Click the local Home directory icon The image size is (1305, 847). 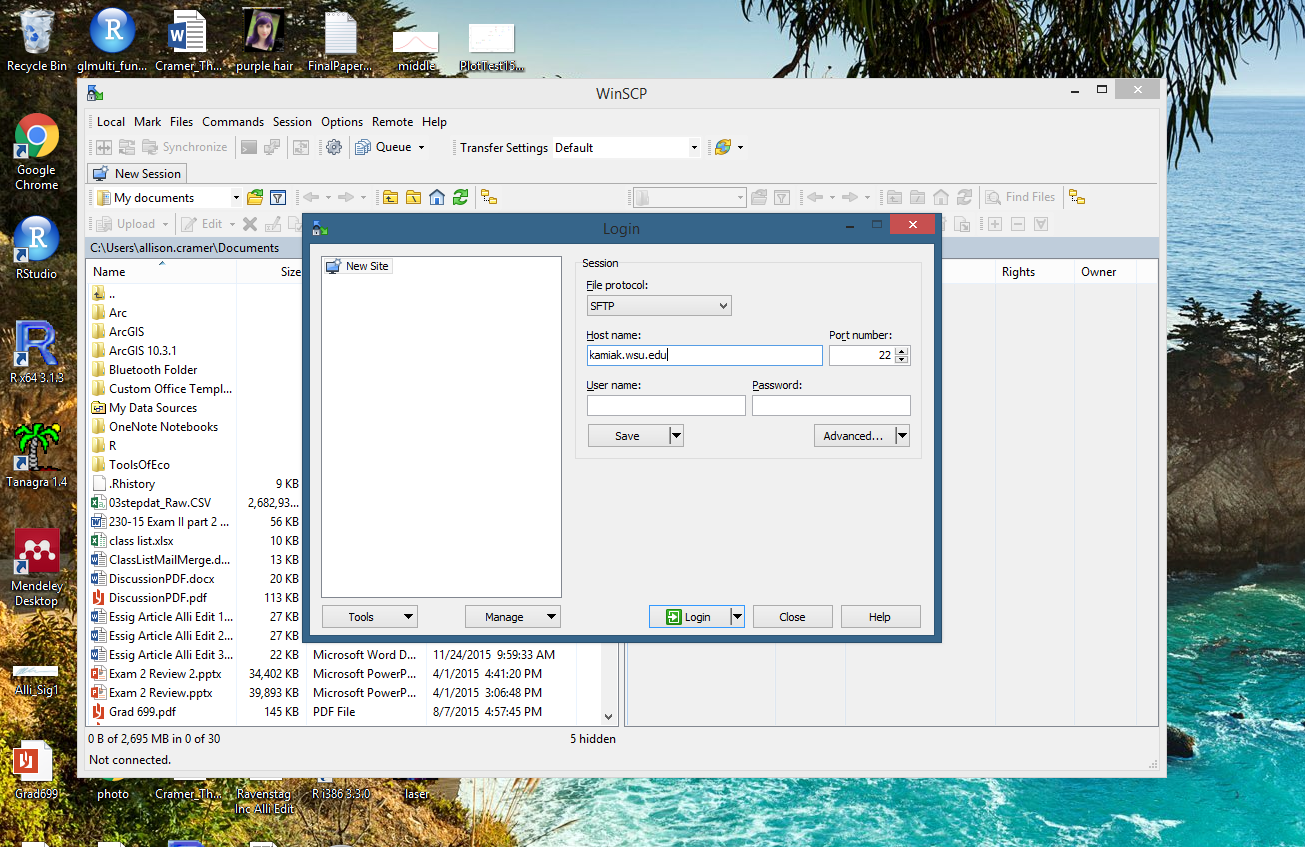point(437,197)
